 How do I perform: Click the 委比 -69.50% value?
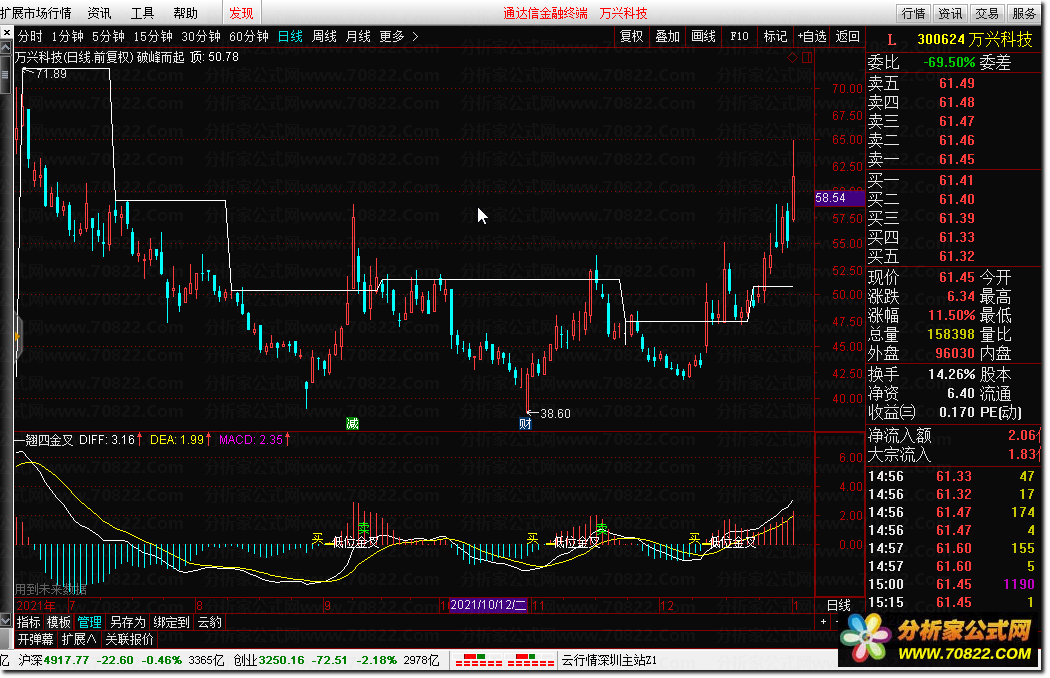pyautogui.click(x=949, y=62)
